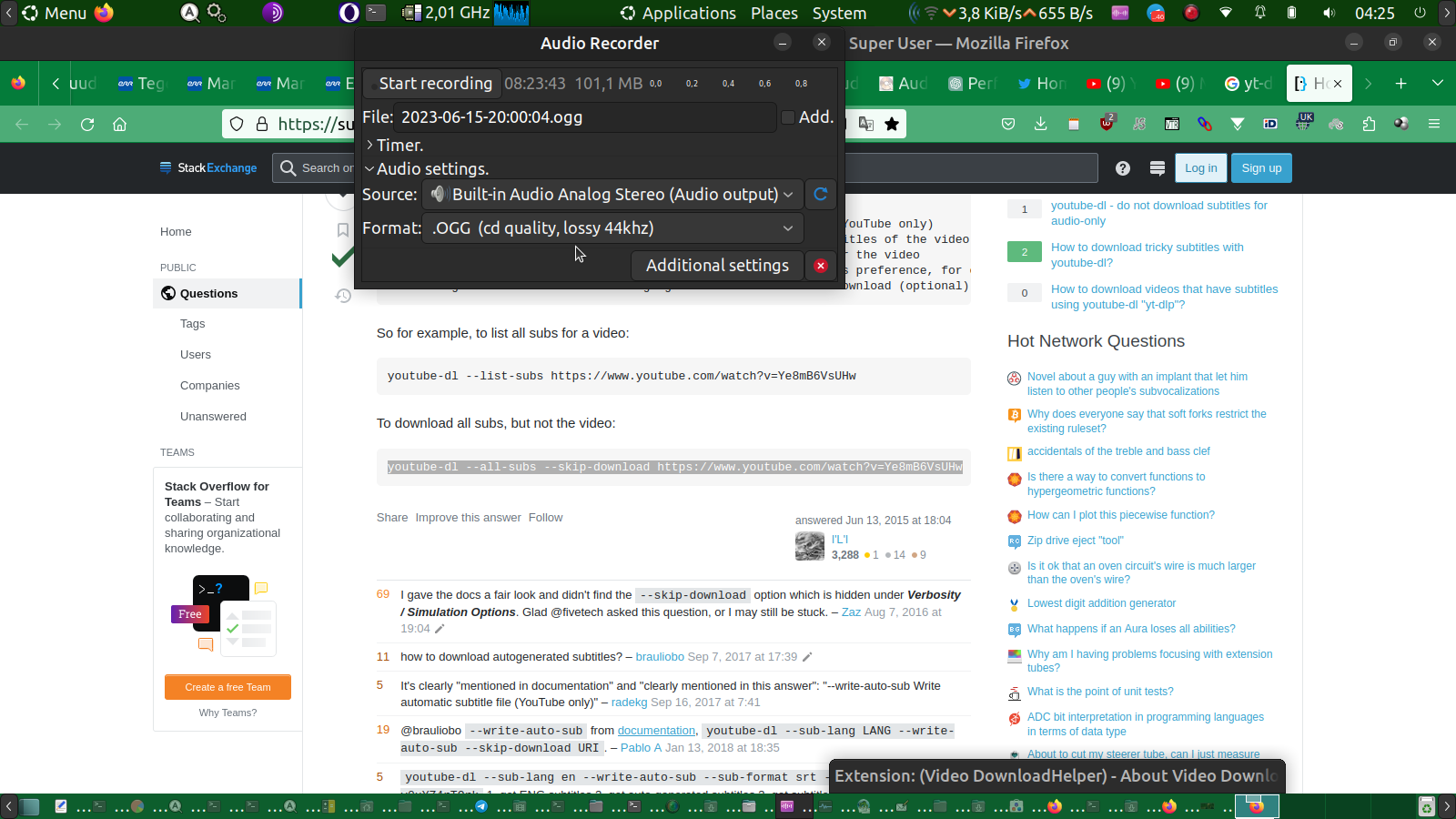Click the bookmark star in the address bar
This screenshot has height=819, width=1456.
(892, 124)
